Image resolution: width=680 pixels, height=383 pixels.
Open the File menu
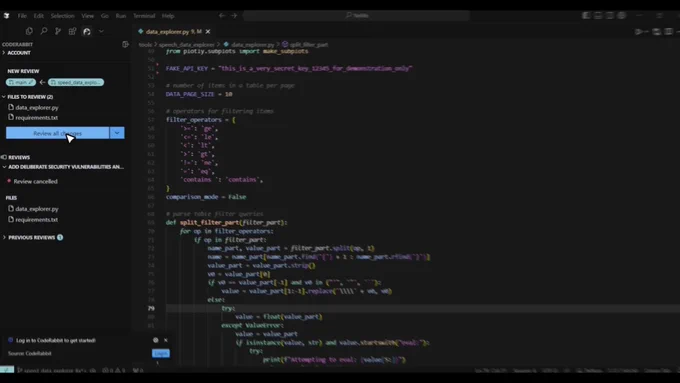pos(22,16)
